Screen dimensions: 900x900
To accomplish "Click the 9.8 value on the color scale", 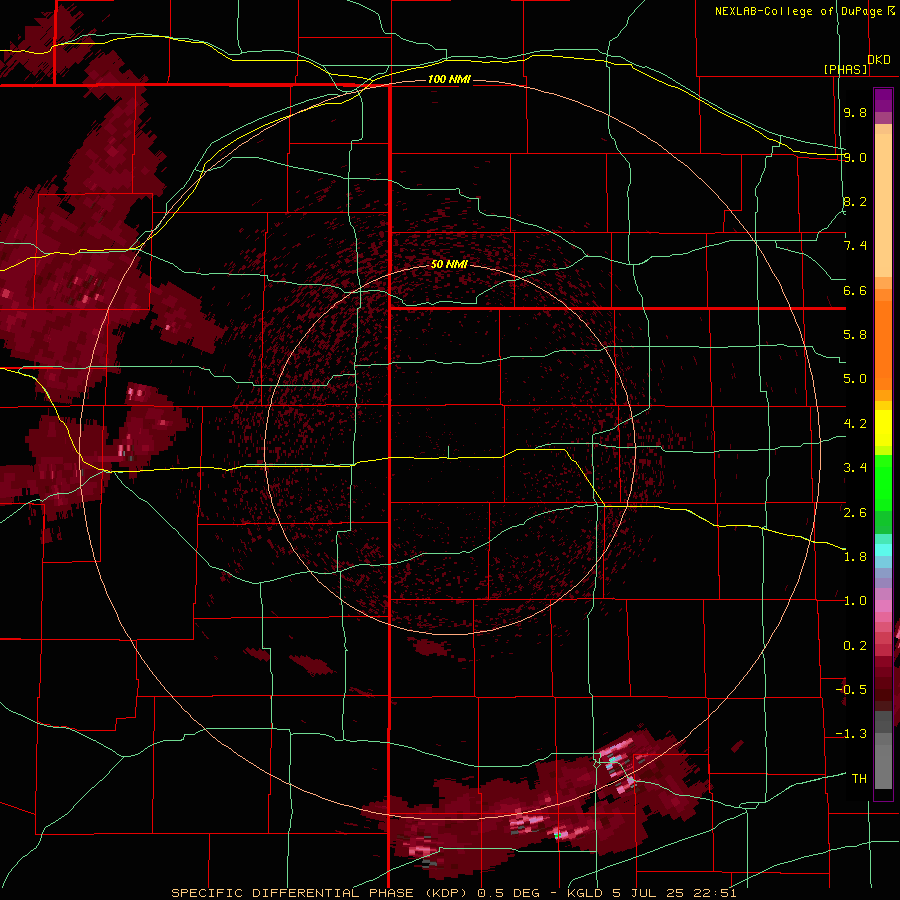I will [x=855, y=112].
